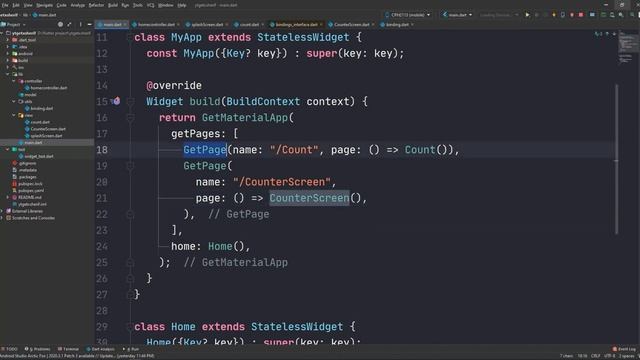The image size is (640, 360).
Task: Click the override gutter icon on line 15
Action: [x=116, y=101]
